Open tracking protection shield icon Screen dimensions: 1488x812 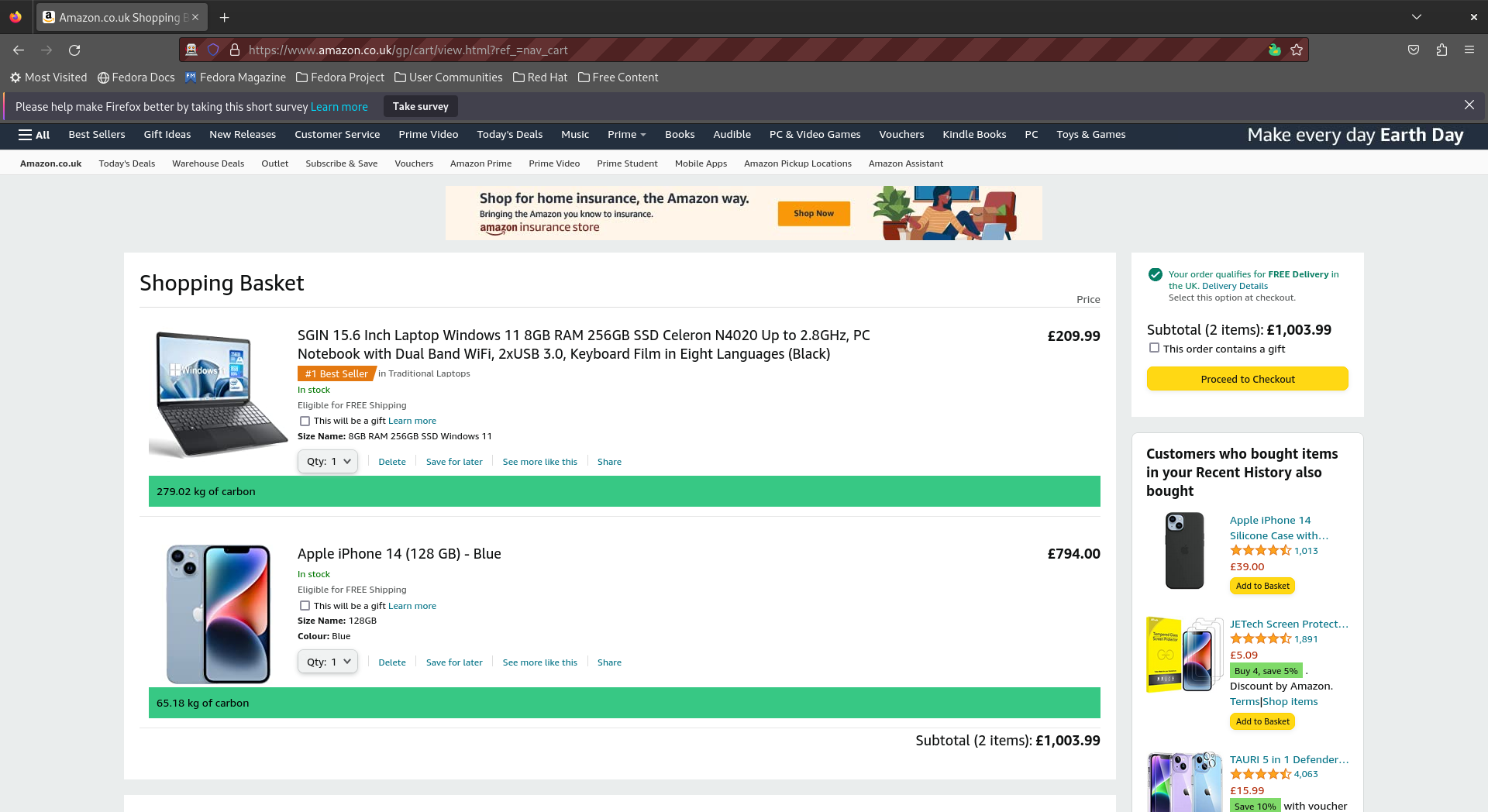(213, 50)
